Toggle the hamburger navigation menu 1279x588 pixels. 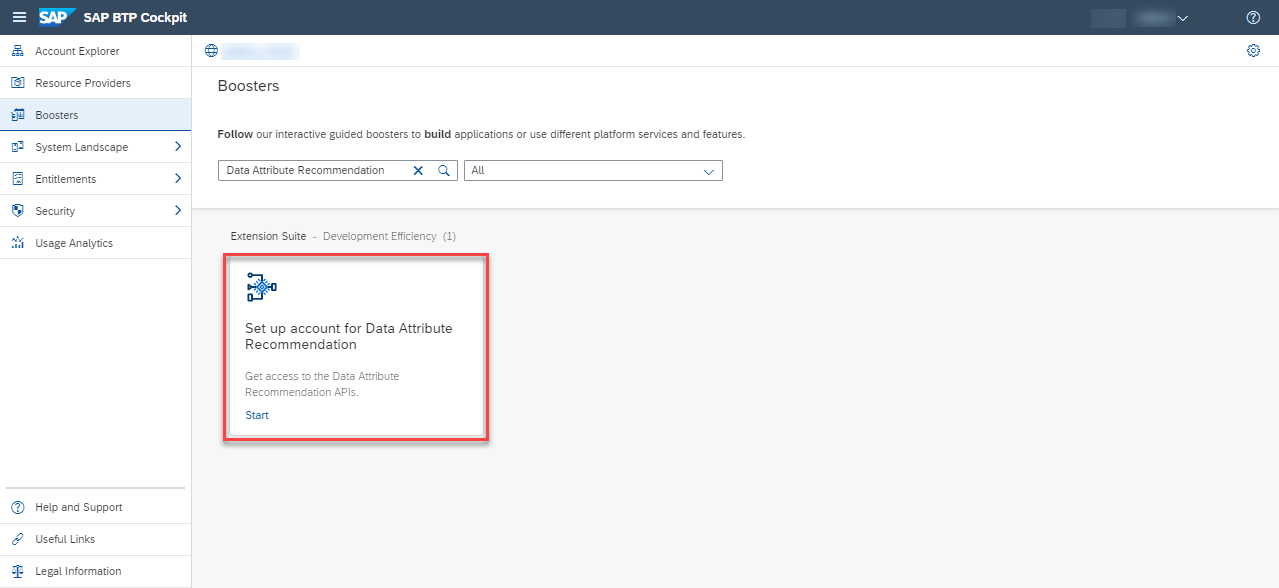pos(19,18)
